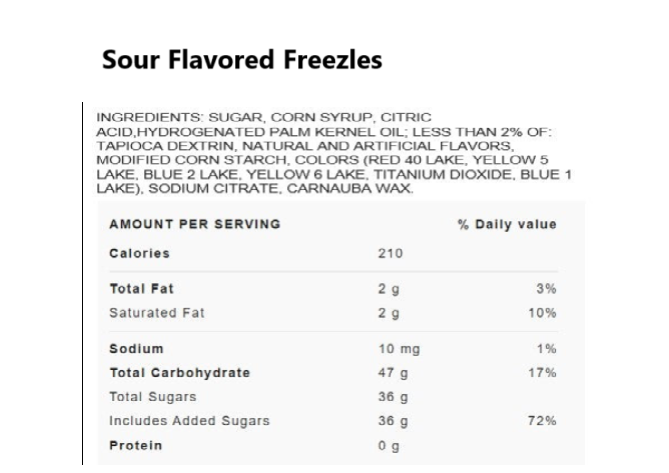This screenshot has height=473, width=669.
Task: Click the 47 g carbohydrate amount
Action: [393, 373]
